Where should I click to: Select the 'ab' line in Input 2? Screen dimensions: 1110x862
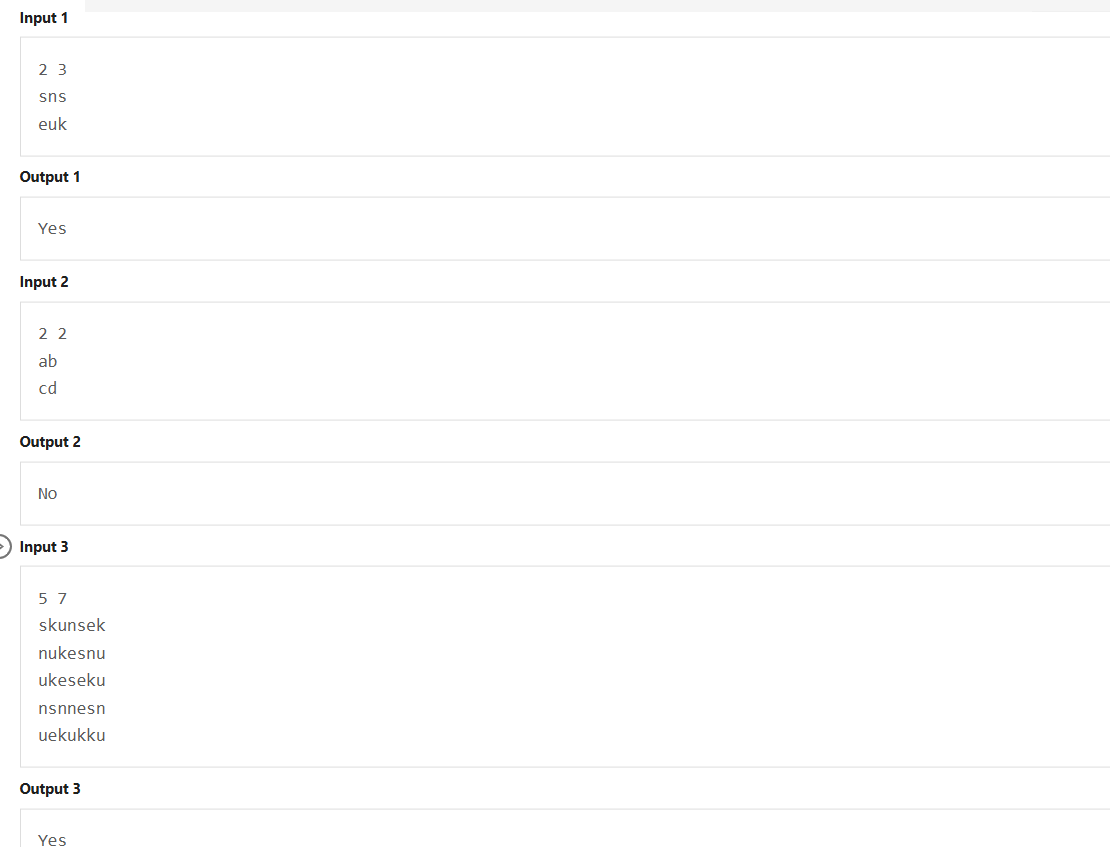click(x=47, y=362)
